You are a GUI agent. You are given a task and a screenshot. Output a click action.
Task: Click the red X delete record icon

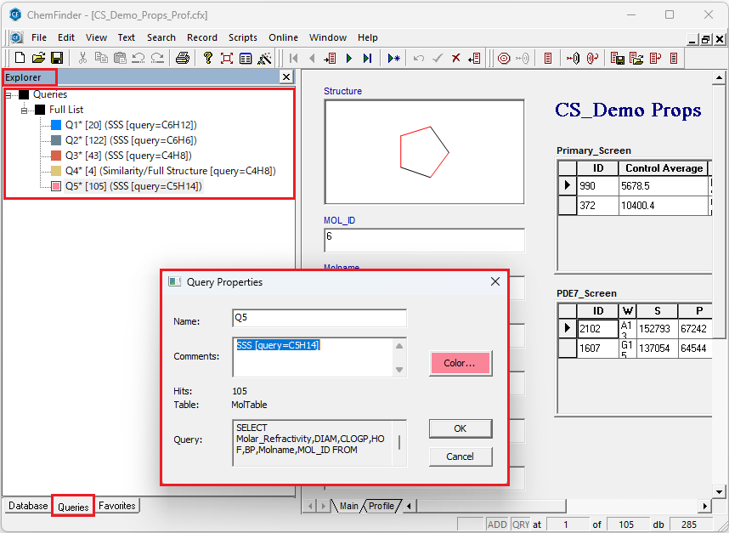(x=456, y=59)
